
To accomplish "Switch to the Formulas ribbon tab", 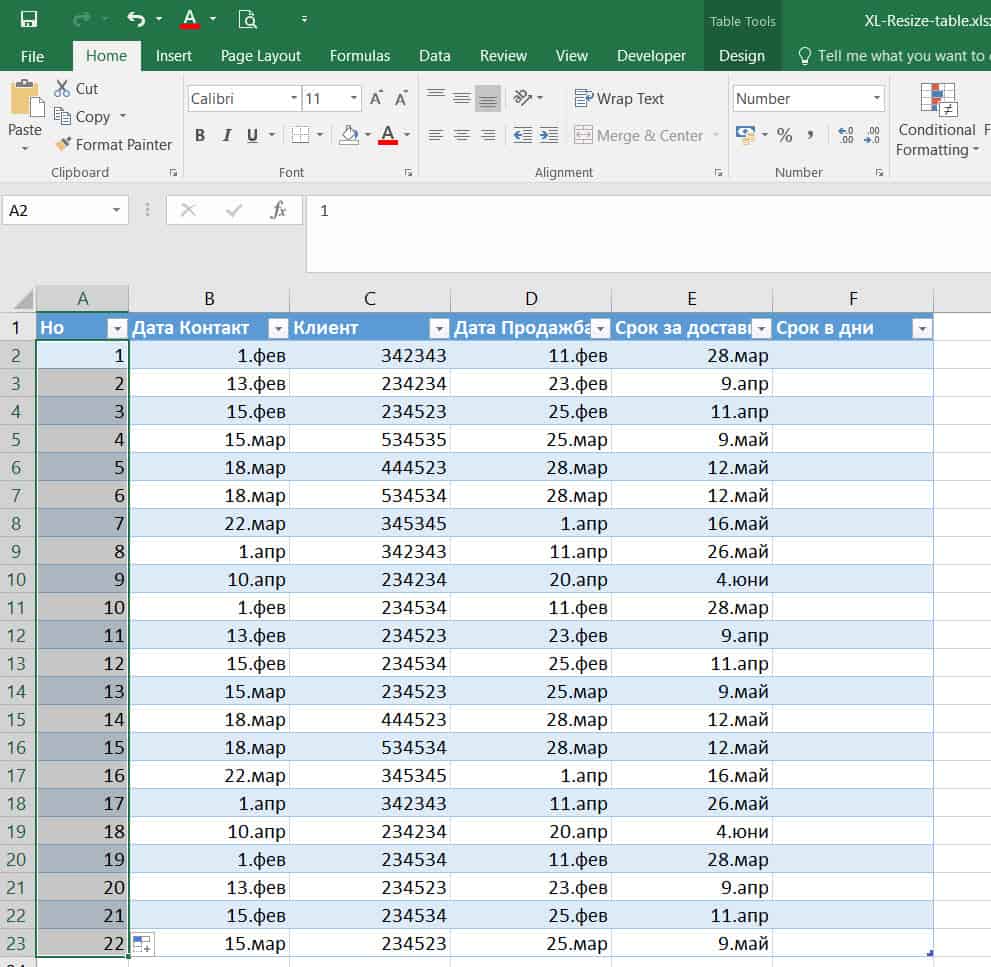I will pyautogui.click(x=359, y=56).
